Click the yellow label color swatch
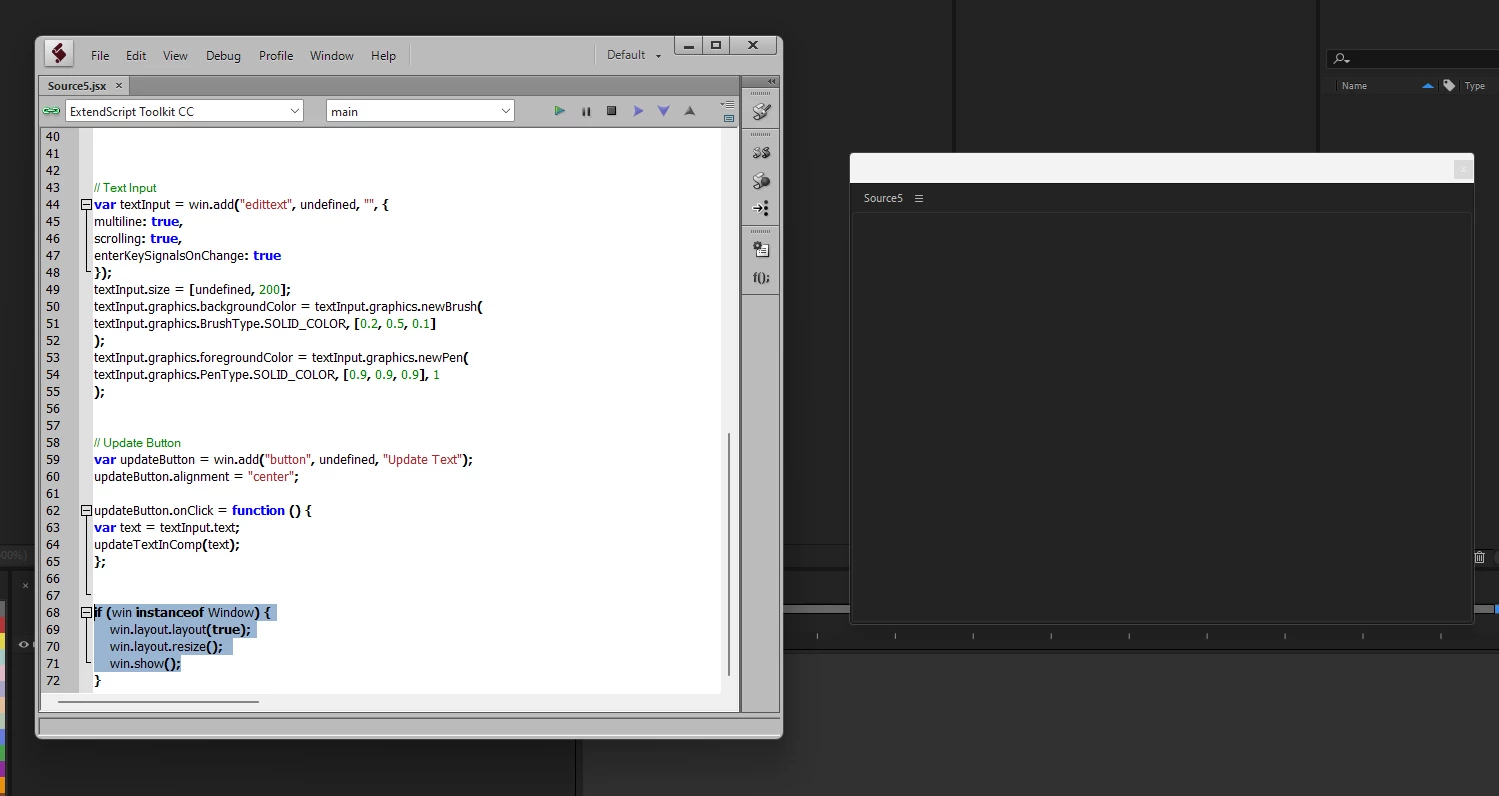 [x=2, y=640]
